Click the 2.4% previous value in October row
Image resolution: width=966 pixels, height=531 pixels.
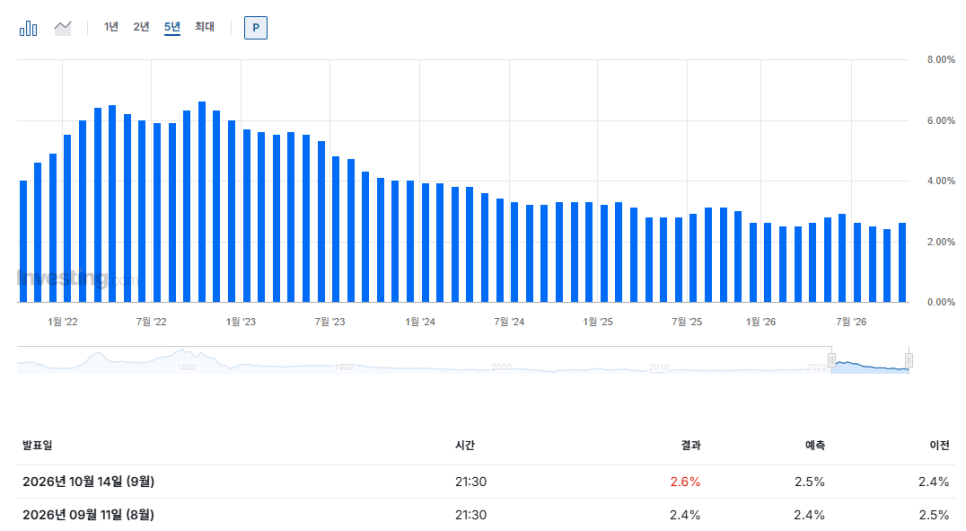coord(934,482)
